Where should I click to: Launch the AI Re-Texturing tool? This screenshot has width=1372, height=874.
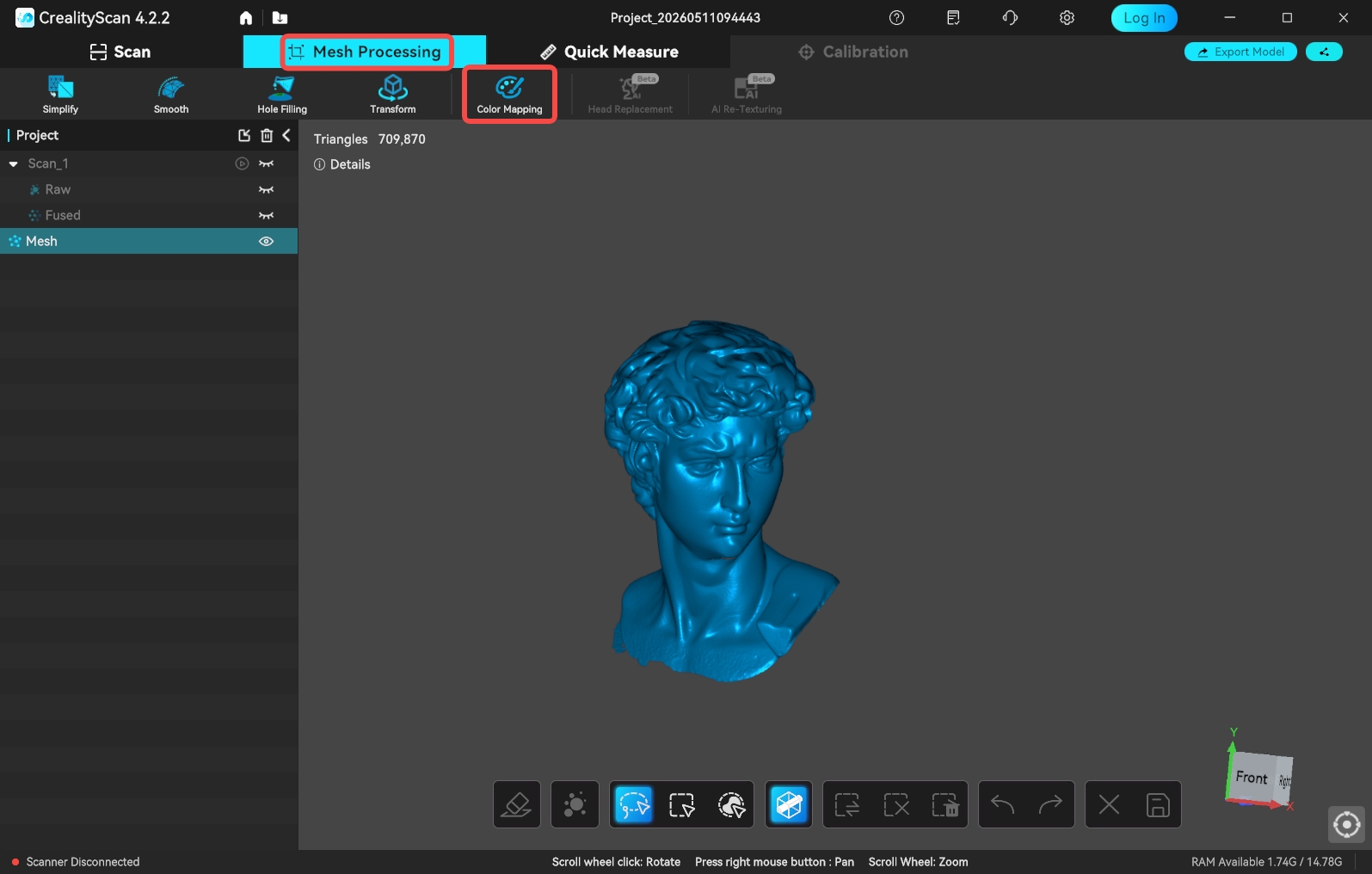pos(747,95)
